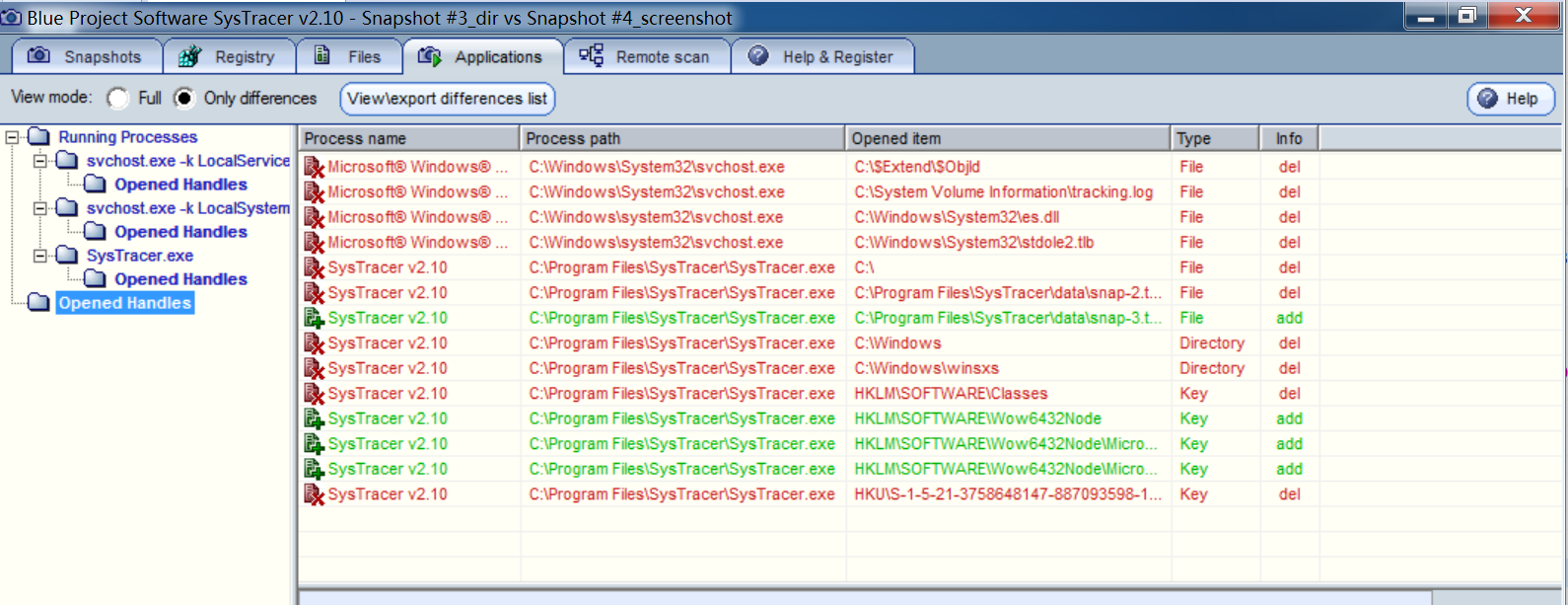Click the deleted icon on the C:\Windows\winsxs row

pyautogui.click(x=314, y=368)
